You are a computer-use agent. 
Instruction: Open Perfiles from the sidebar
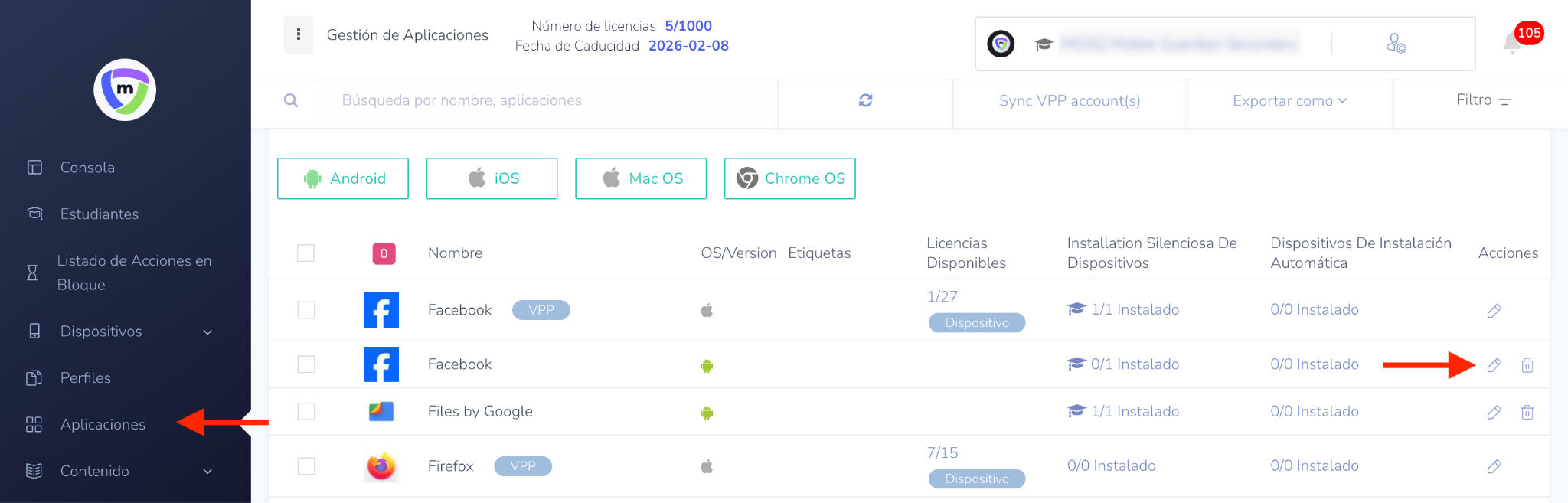coord(86,378)
